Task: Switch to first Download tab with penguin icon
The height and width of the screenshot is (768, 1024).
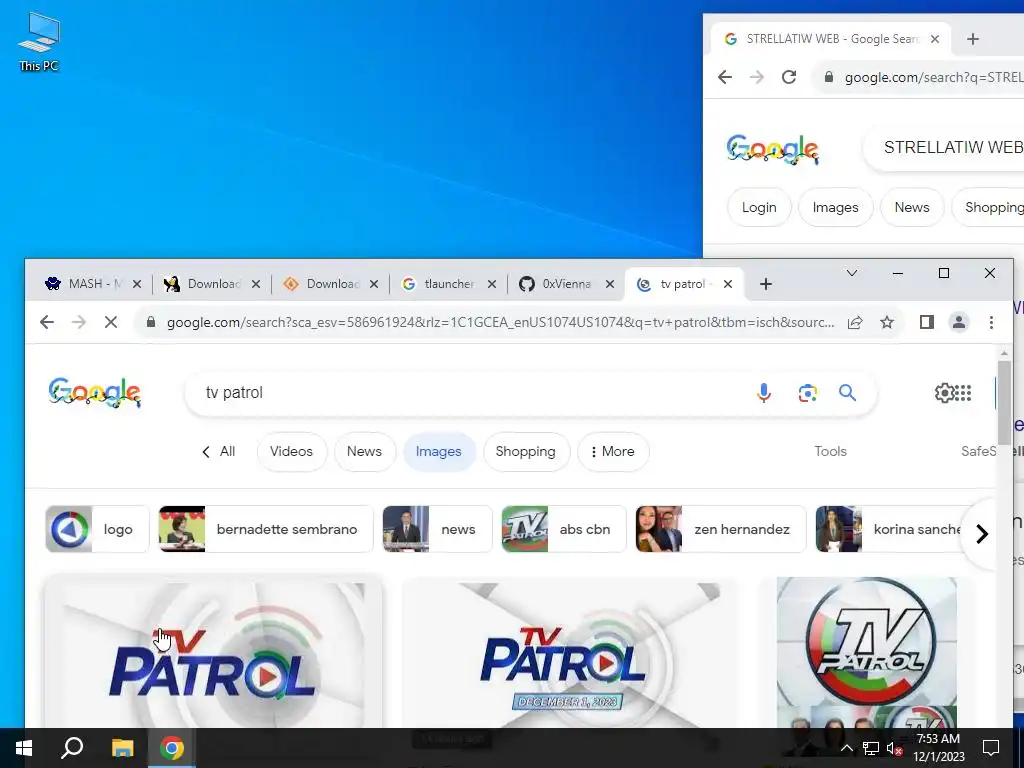Action: click(212, 284)
